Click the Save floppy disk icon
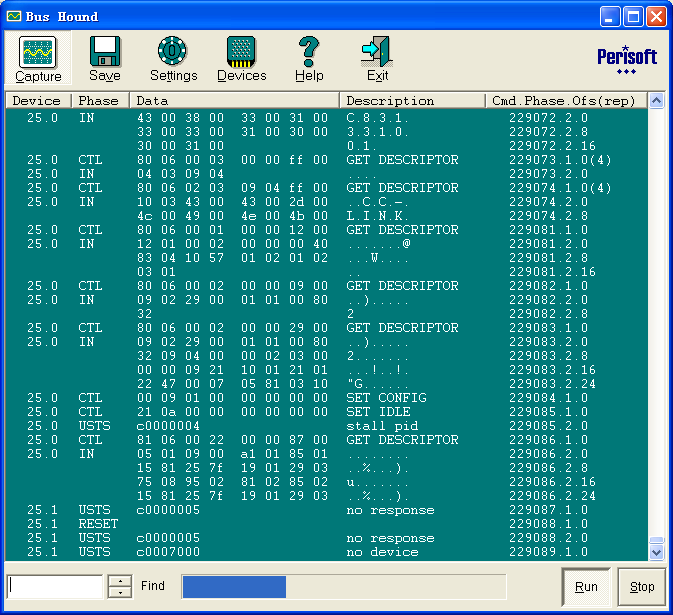 pos(105,52)
